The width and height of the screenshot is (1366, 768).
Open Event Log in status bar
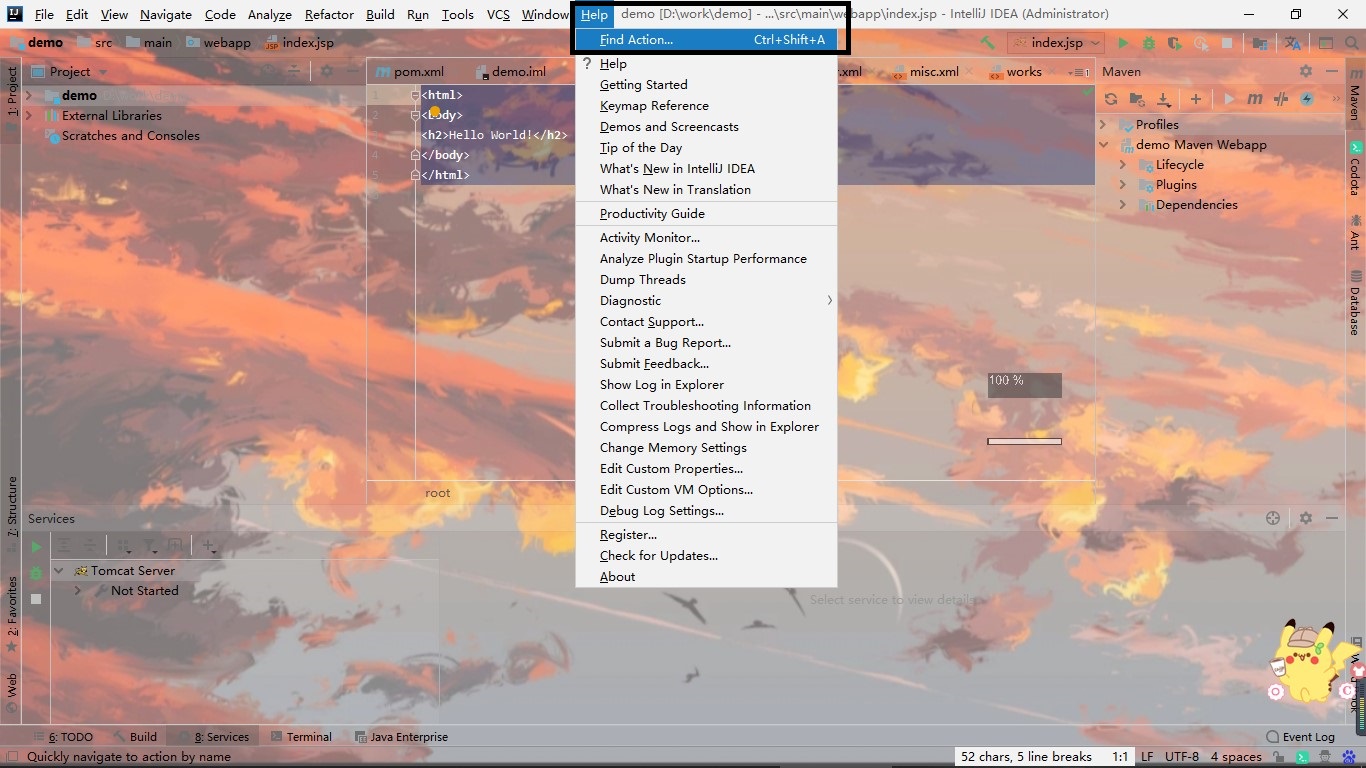click(1300, 737)
